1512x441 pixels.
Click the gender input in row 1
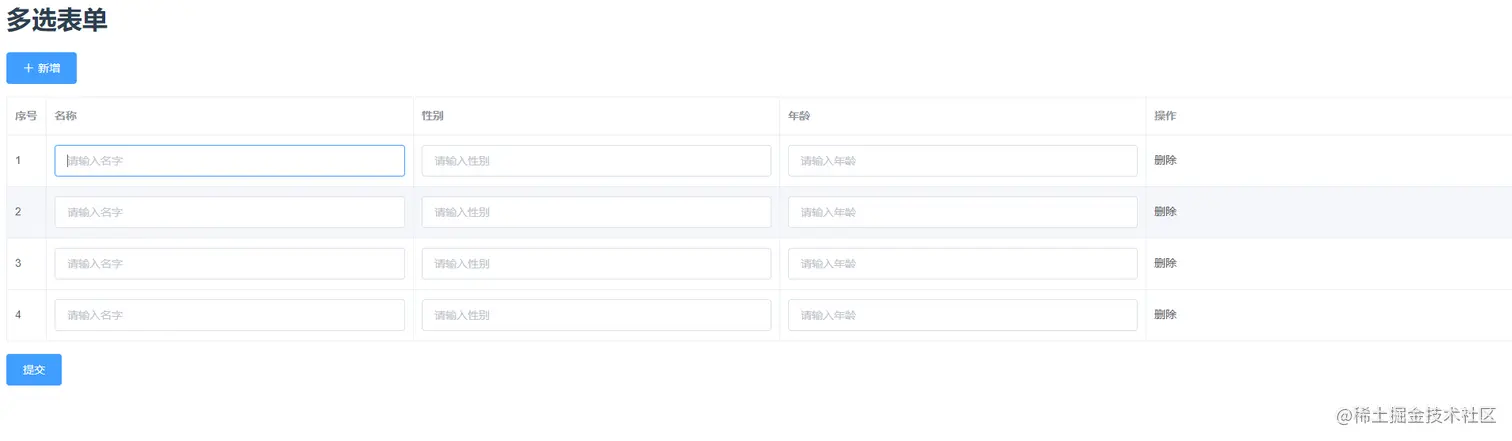click(596, 161)
